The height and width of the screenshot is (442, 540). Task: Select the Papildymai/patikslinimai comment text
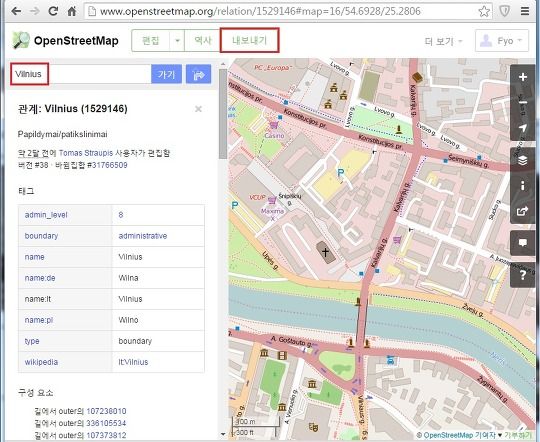click(62, 134)
